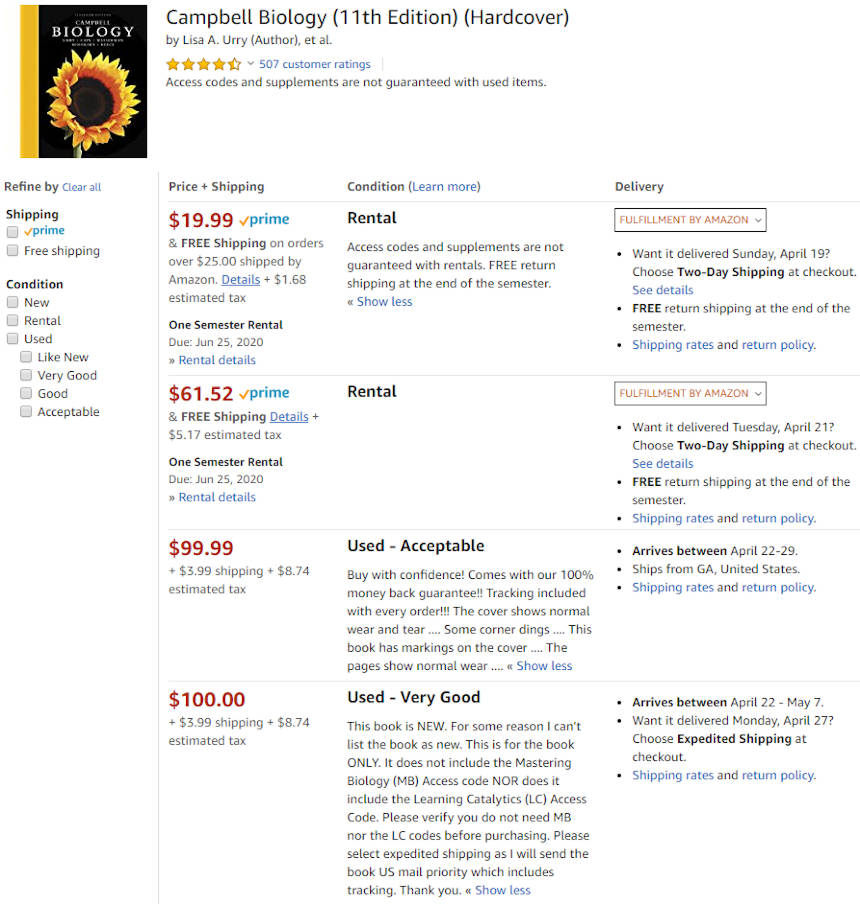Open Rental details for the $19.99 offer
860x904 pixels.
click(x=217, y=360)
